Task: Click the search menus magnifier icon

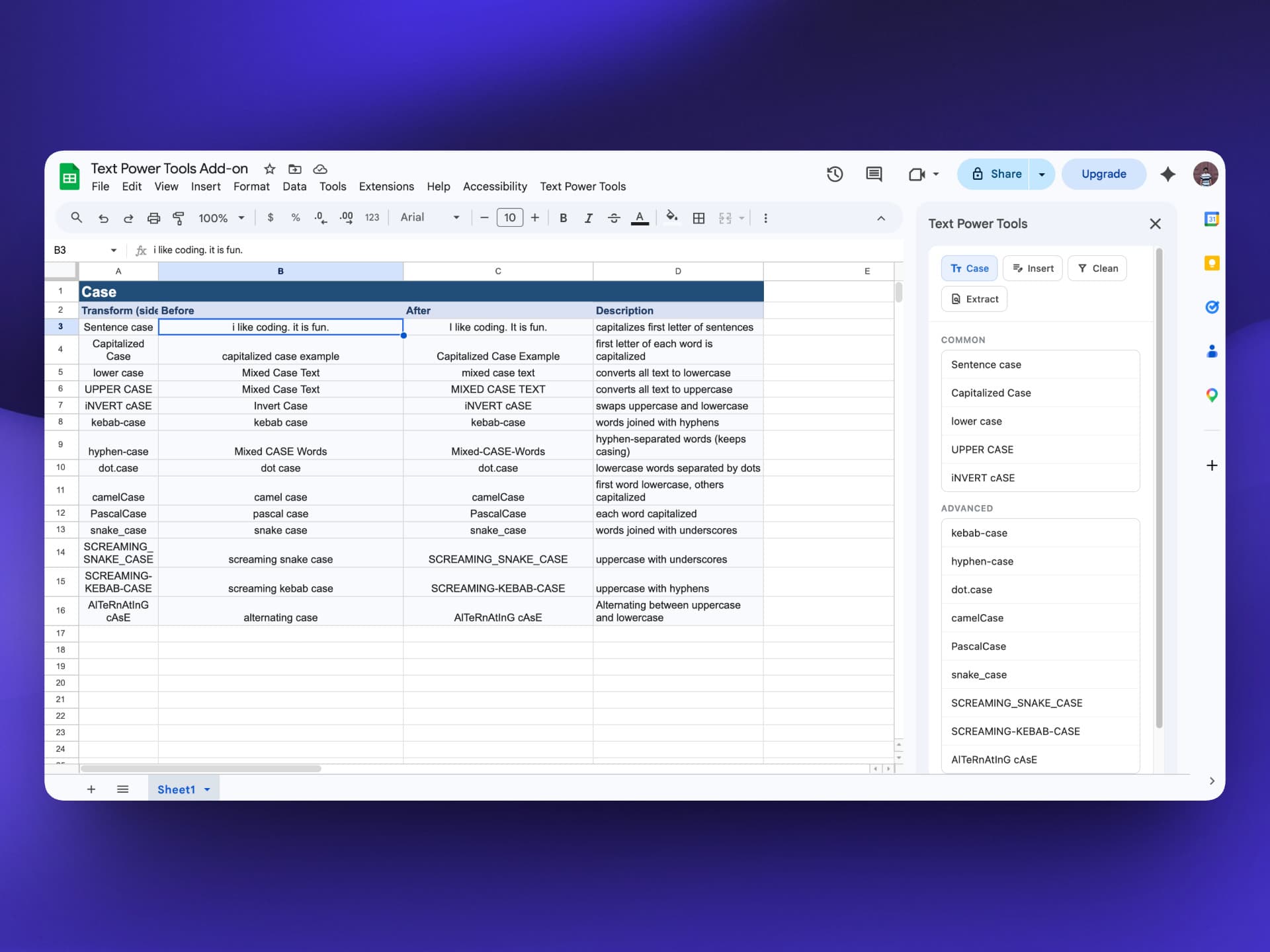Action: click(77, 218)
